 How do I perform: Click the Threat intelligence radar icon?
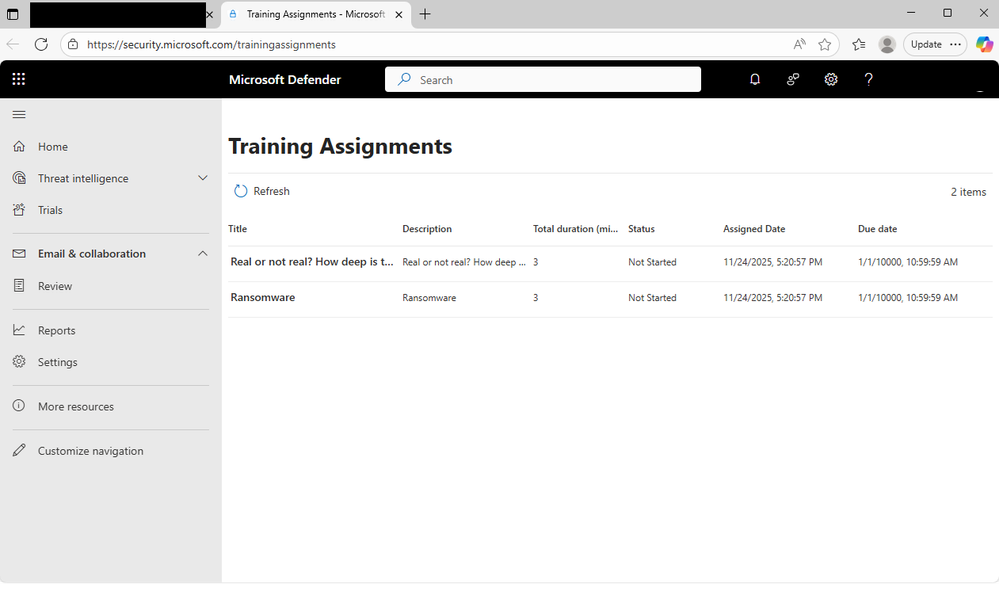(19, 178)
